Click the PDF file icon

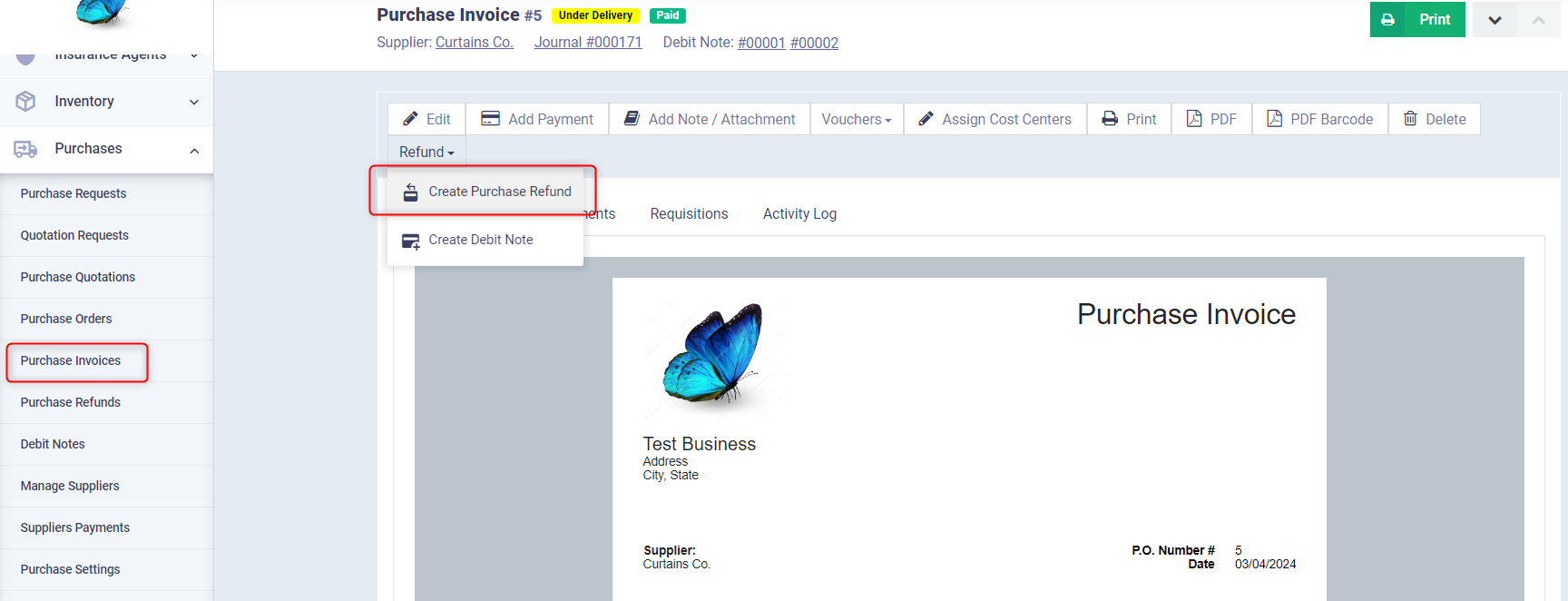pyautogui.click(x=1194, y=119)
